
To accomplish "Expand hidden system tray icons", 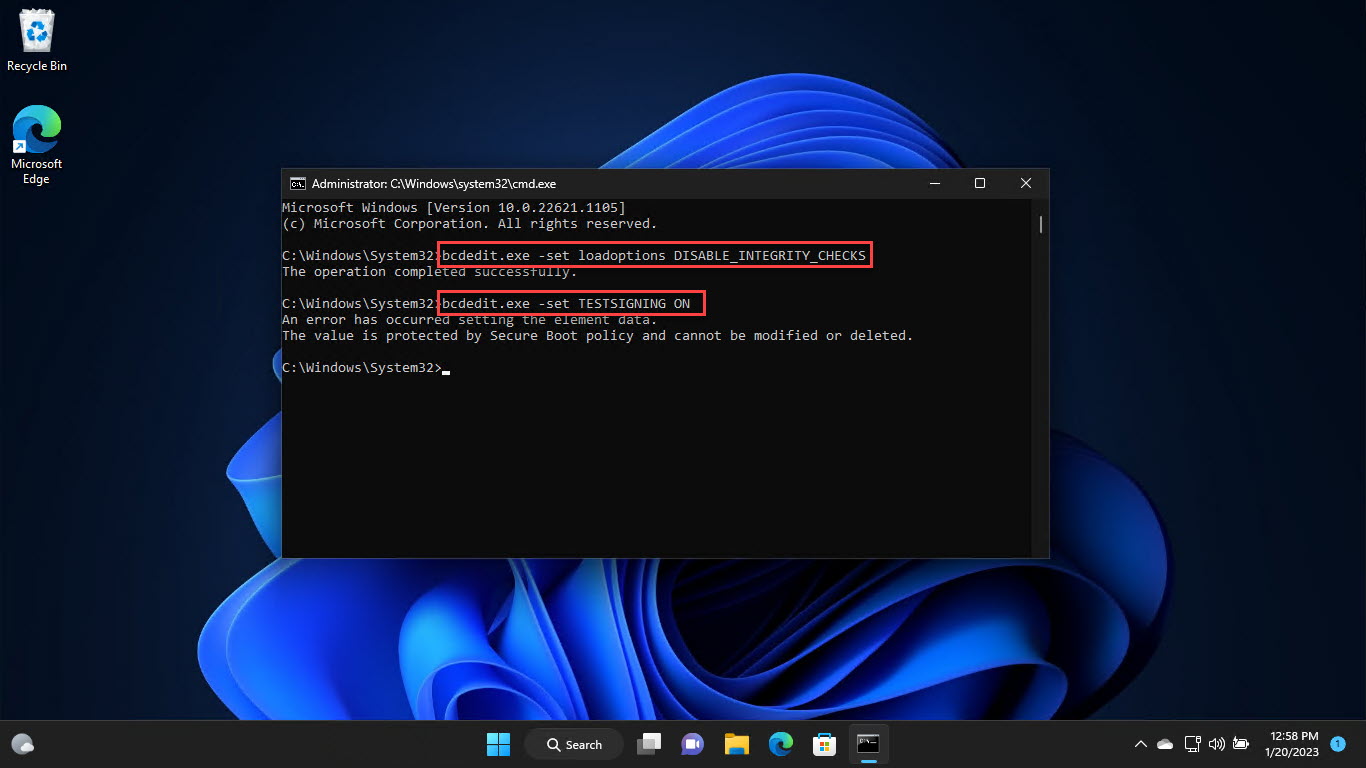I will click(x=1140, y=744).
